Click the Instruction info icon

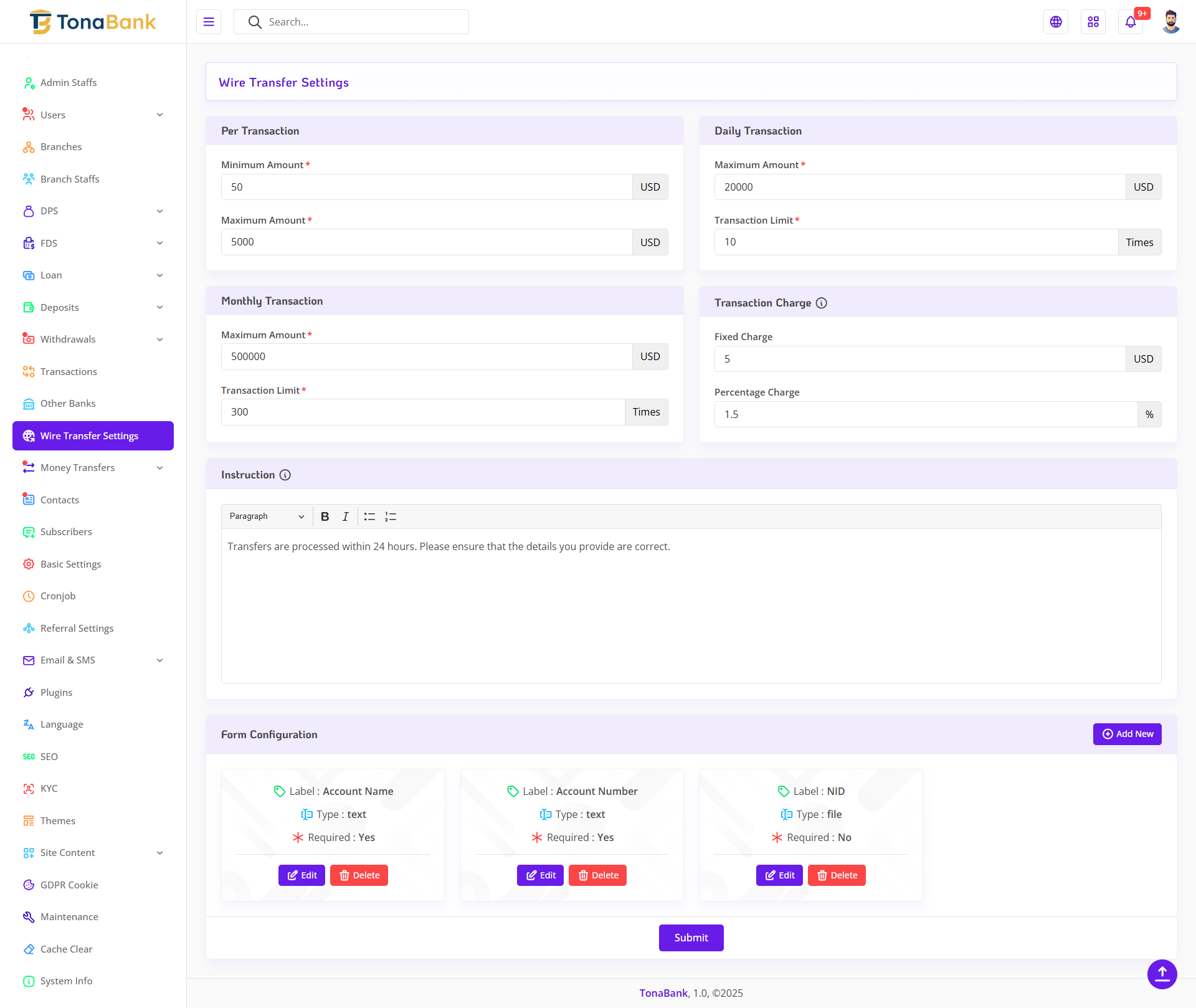[x=285, y=475]
